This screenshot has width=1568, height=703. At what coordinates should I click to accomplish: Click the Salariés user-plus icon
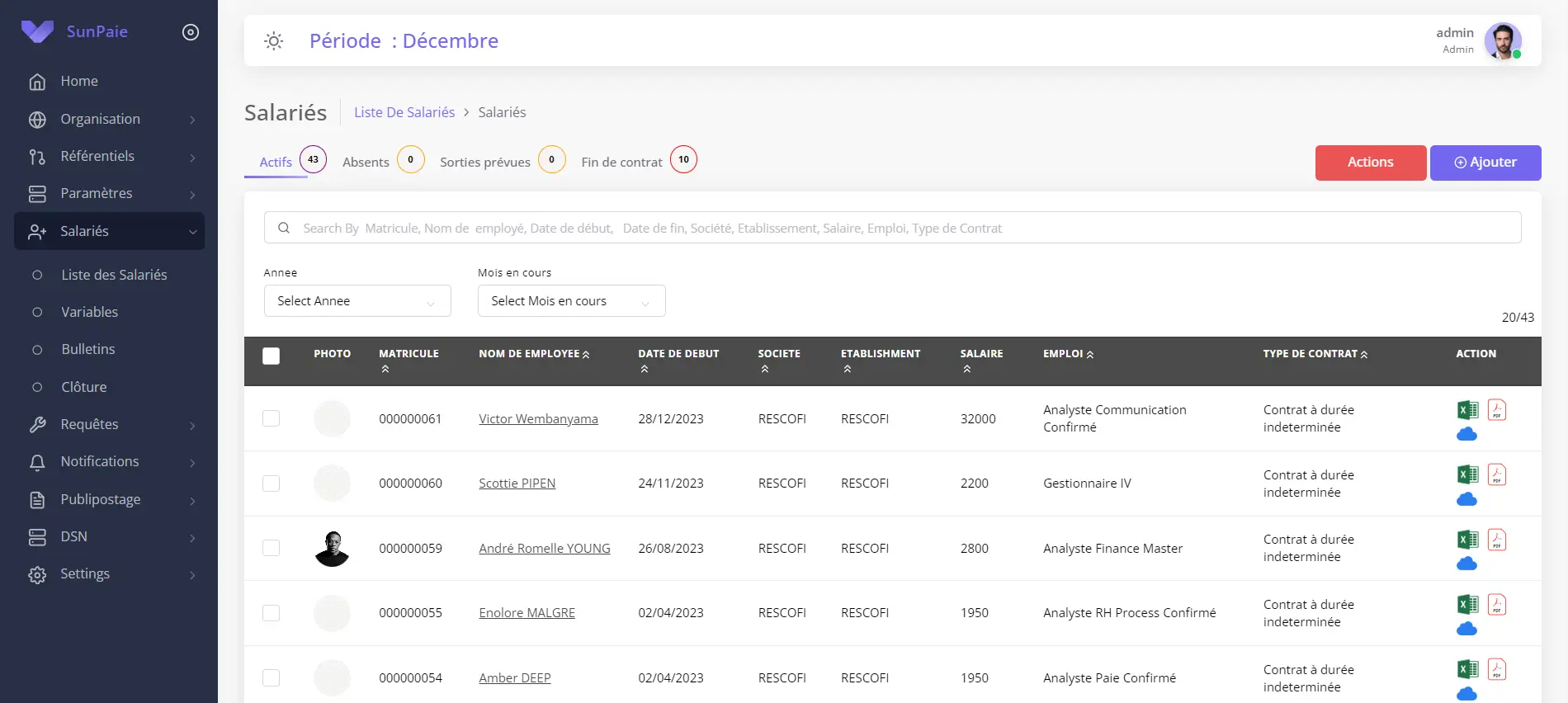click(x=37, y=232)
